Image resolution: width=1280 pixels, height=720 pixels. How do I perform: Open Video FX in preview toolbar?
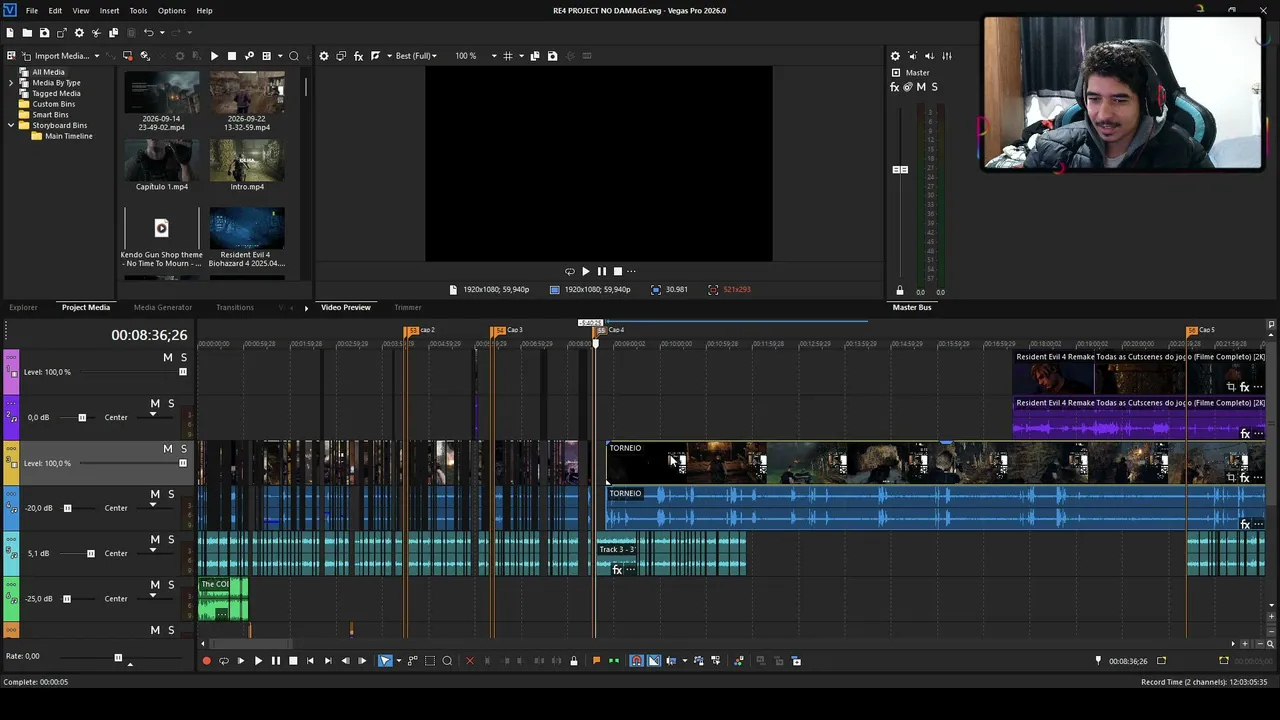[358, 56]
